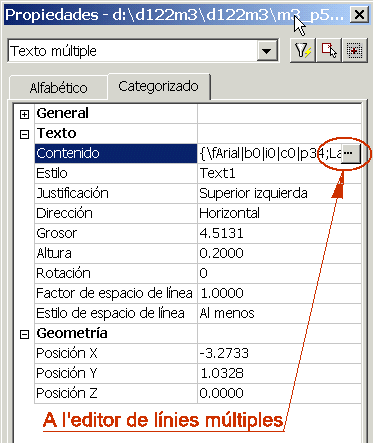The image size is (373, 443).
Task: Edit the Rotación value field
Action: tap(279, 273)
